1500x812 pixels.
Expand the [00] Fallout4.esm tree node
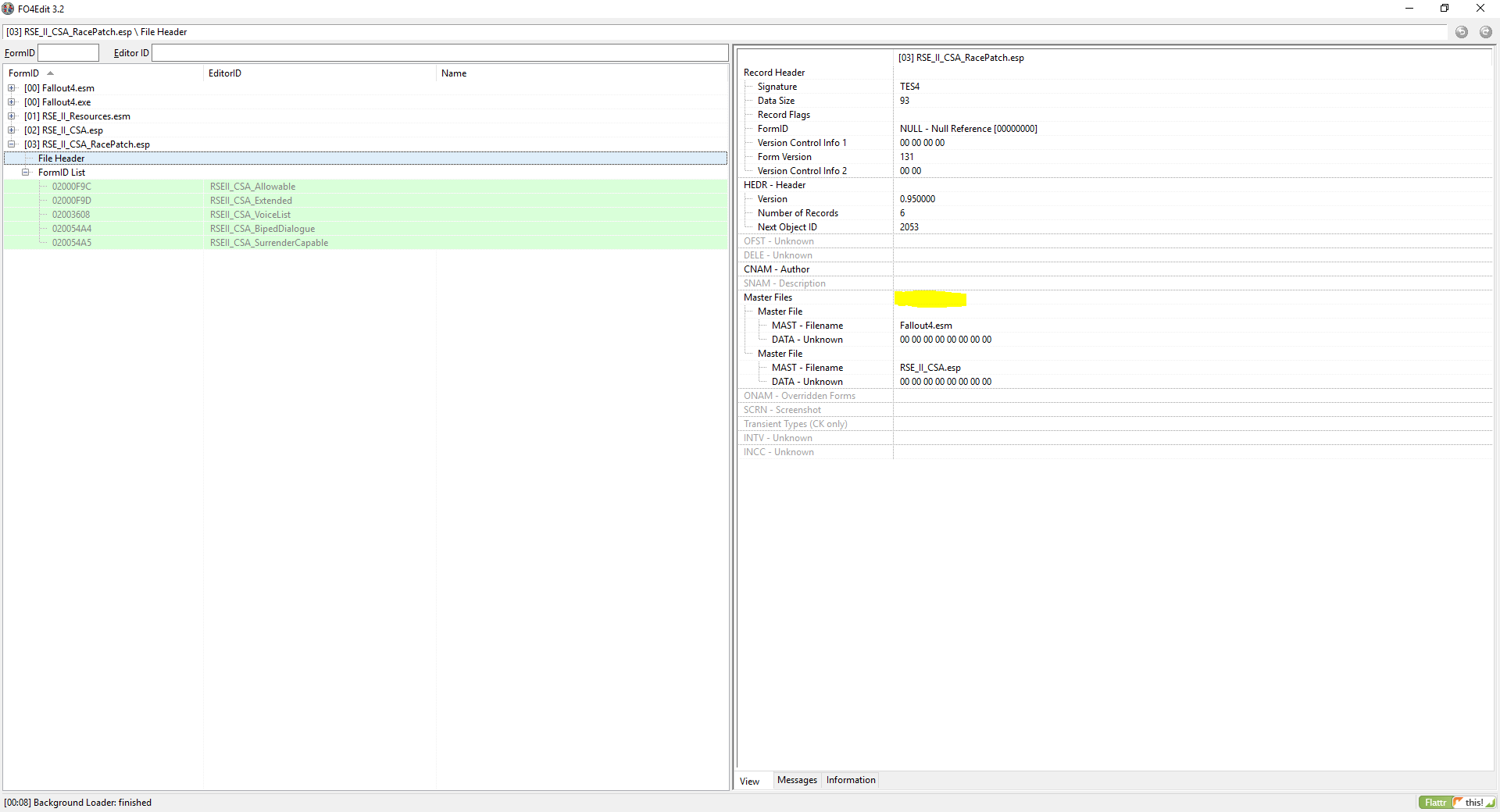click(x=12, y=88)
